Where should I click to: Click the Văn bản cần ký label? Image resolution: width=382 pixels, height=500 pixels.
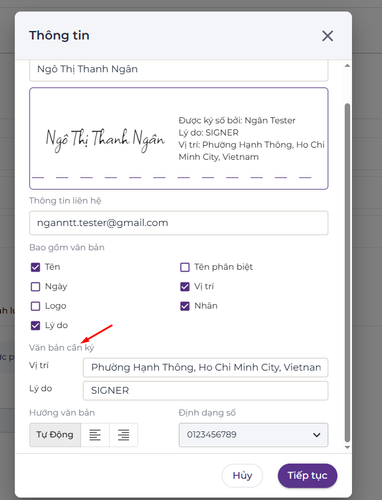(62, 348)
